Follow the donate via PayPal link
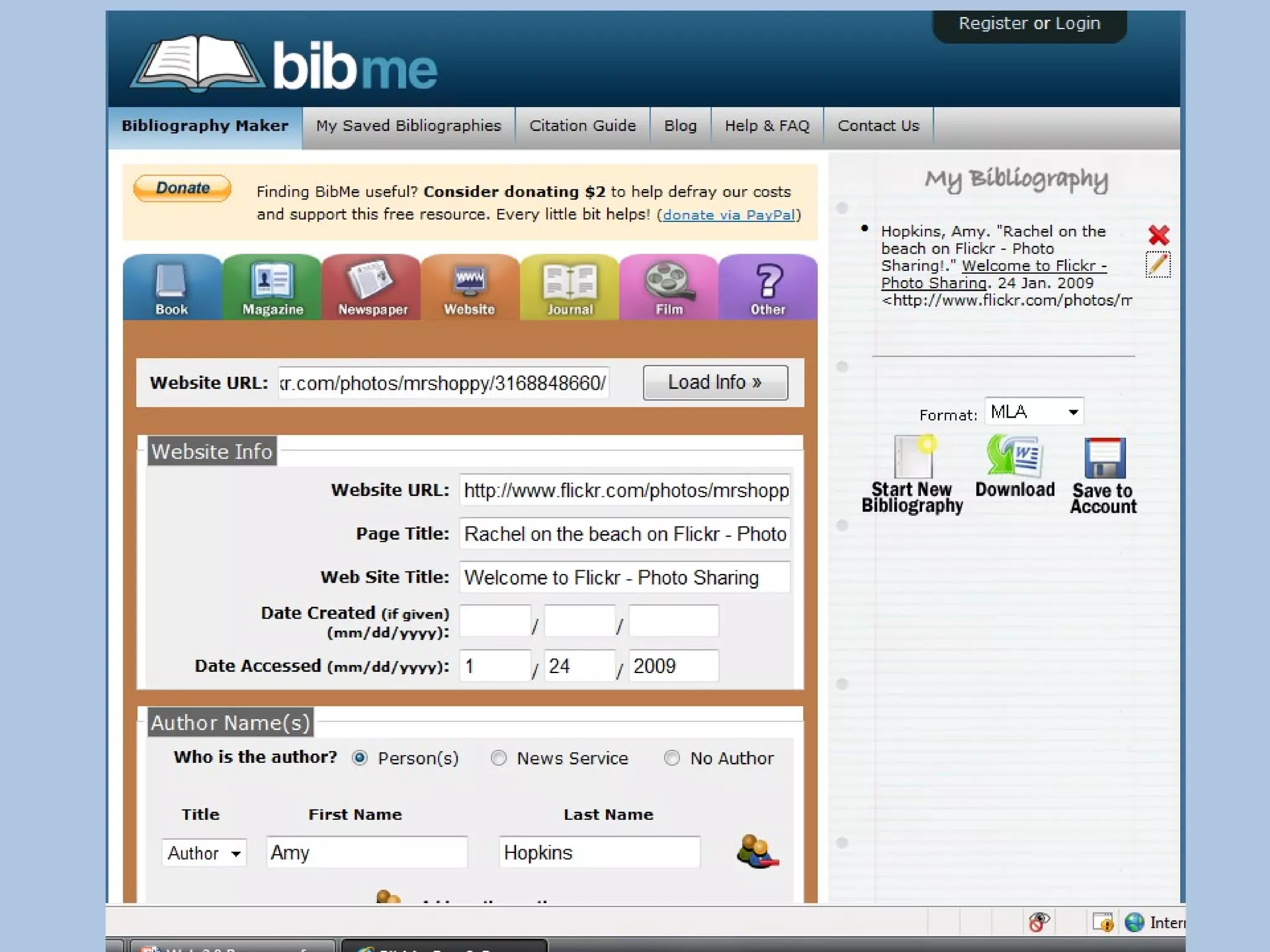 (x=729, y=215)
